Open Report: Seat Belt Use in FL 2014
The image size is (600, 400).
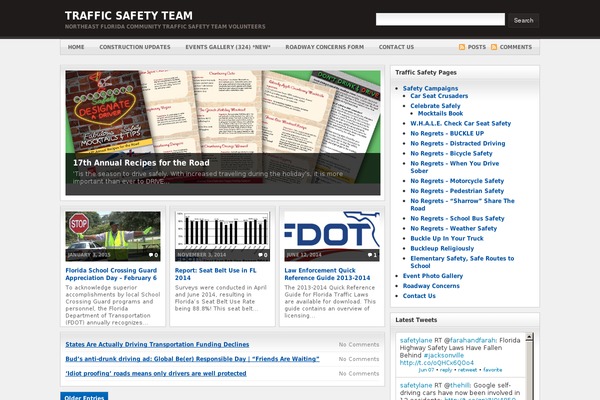[x=215, y=274]
